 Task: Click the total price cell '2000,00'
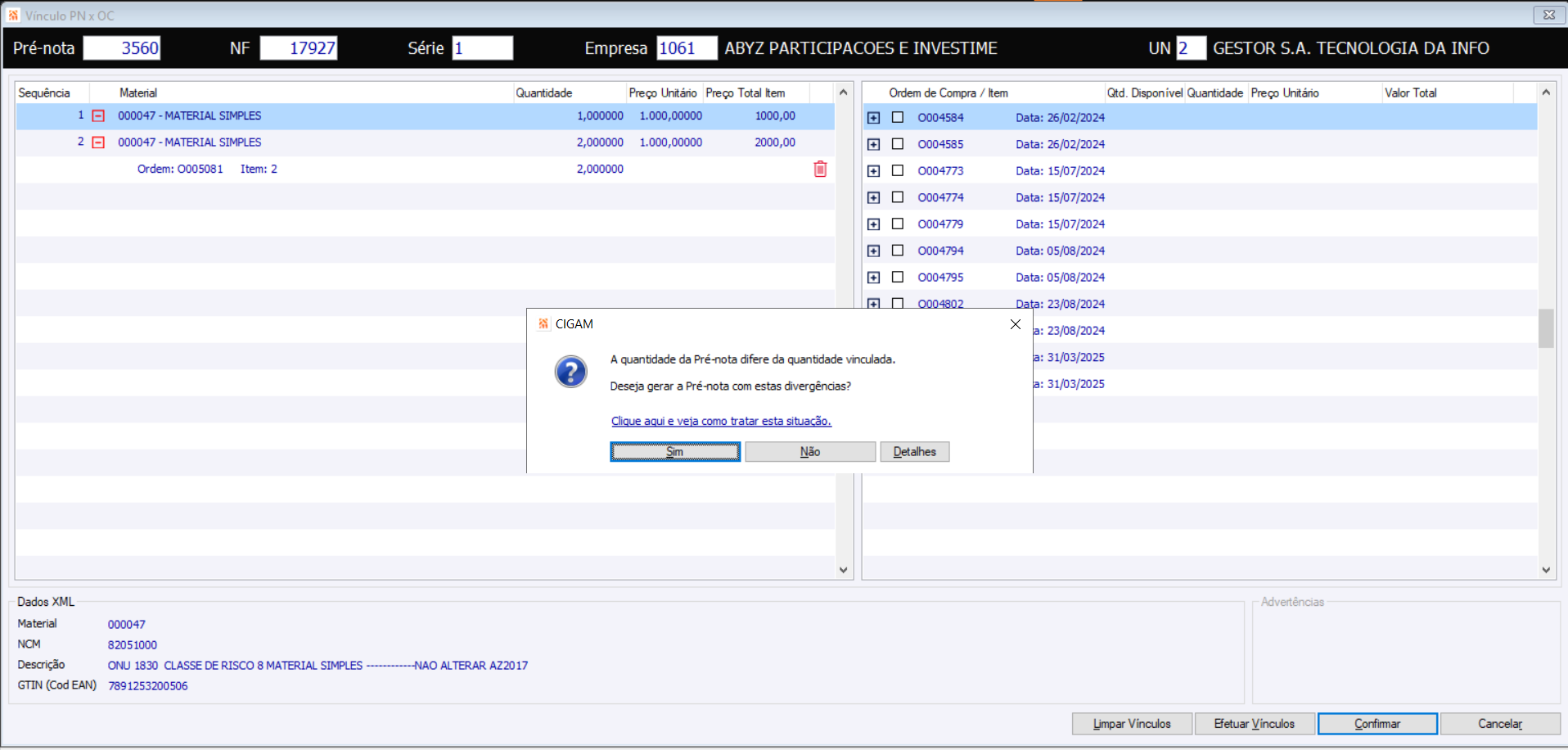775,142
